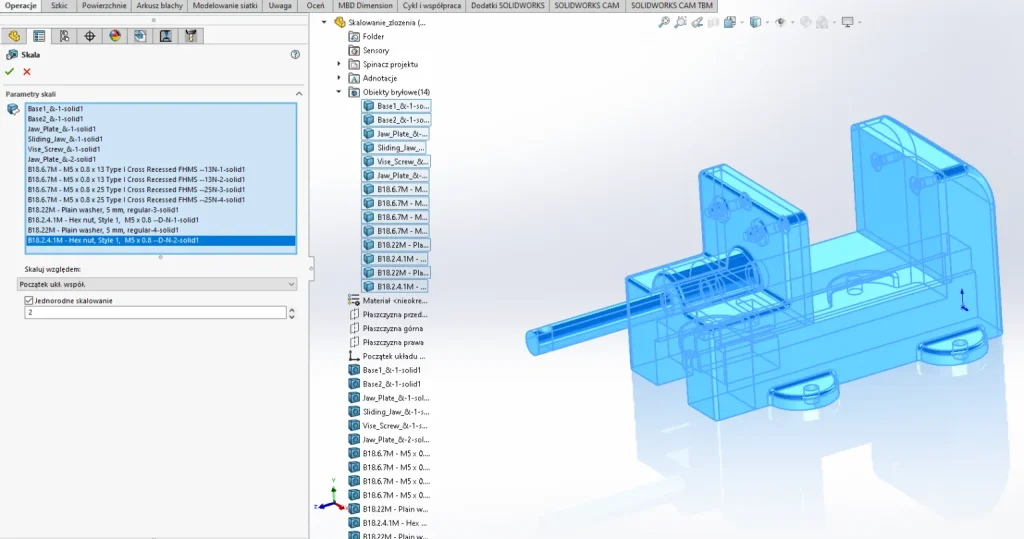Click the Section View icon
Screen dimensions: 1024x539
713,22
